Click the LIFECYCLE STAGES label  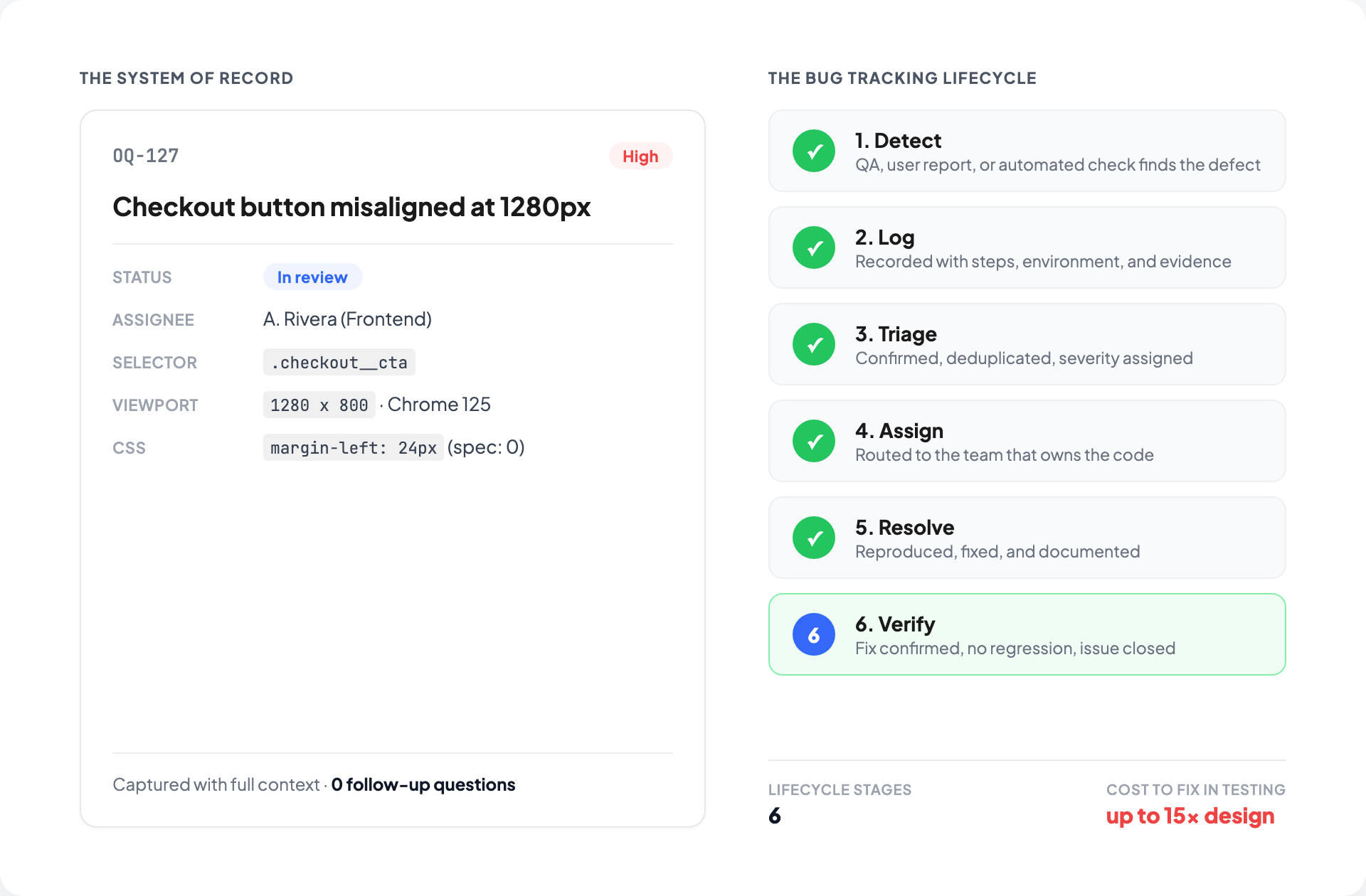pos(840,790)
